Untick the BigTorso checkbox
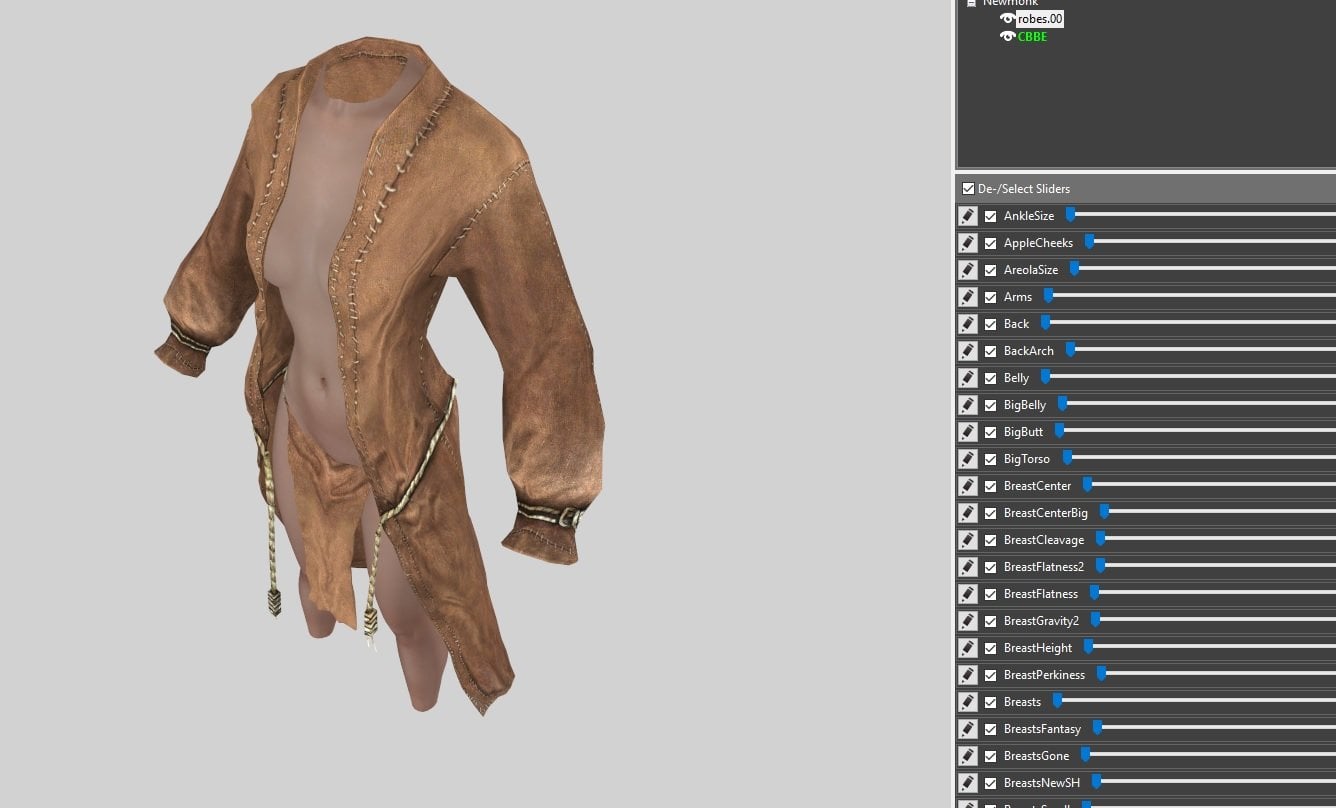The height and width of the screenshot is (808, 1336). [x=990, y=459]
